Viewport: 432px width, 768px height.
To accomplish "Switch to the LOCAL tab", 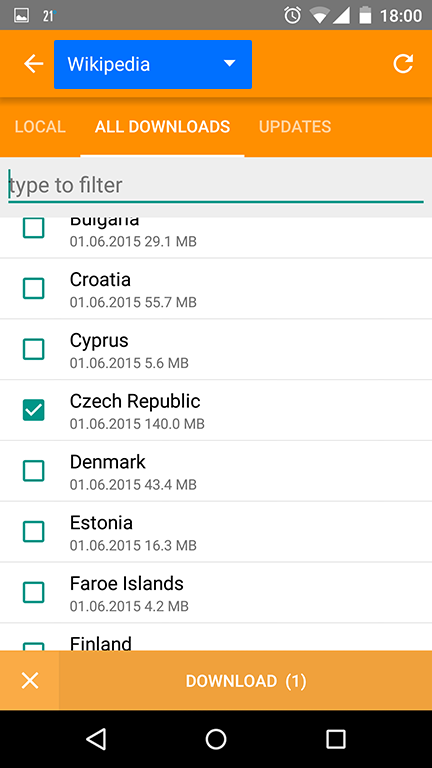I will coord(40,127).
